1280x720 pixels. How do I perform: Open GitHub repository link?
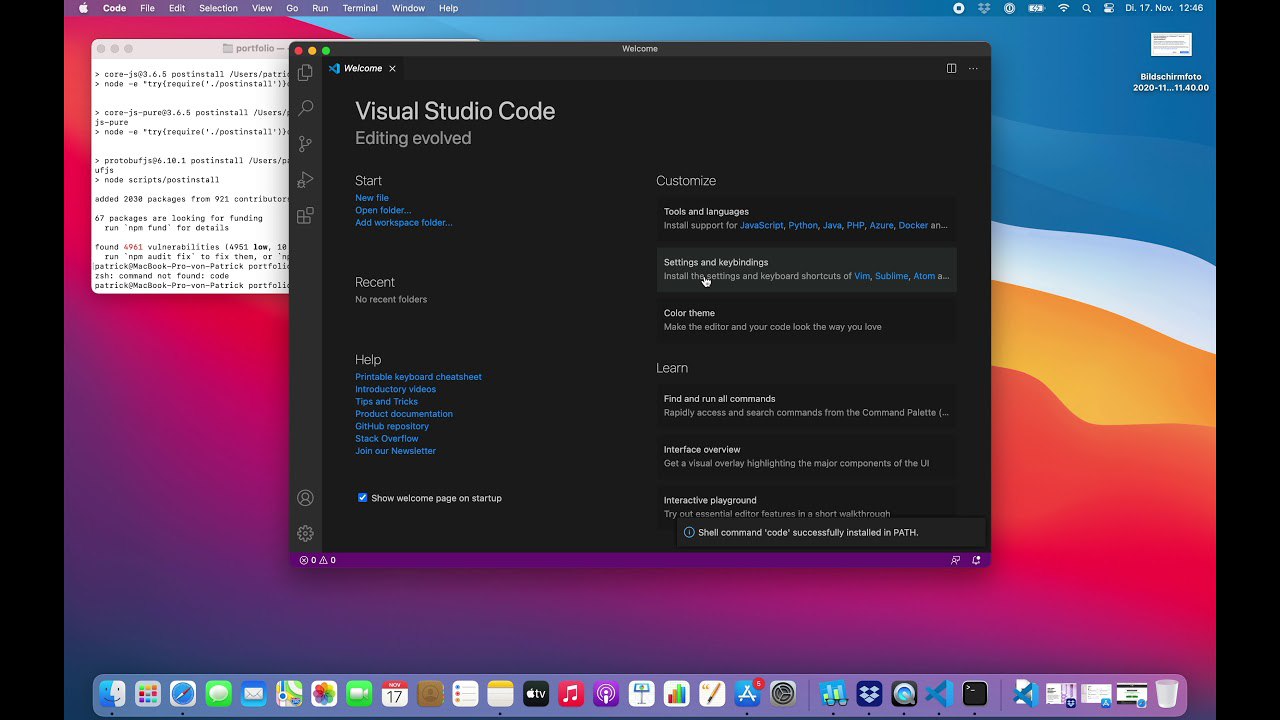392,426
